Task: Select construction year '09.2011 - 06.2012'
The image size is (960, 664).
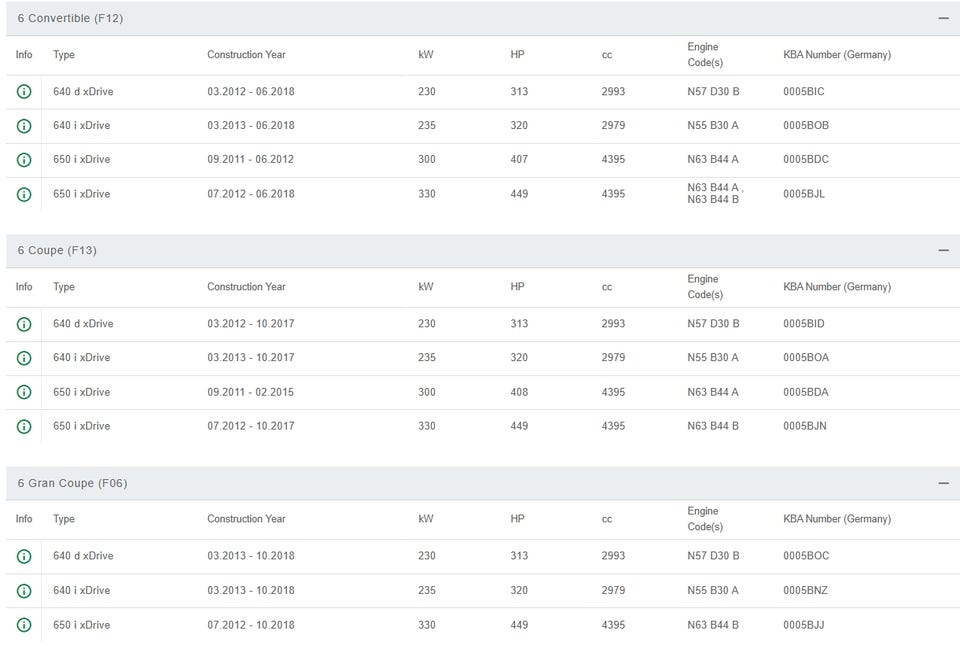Action: point(250,159)
